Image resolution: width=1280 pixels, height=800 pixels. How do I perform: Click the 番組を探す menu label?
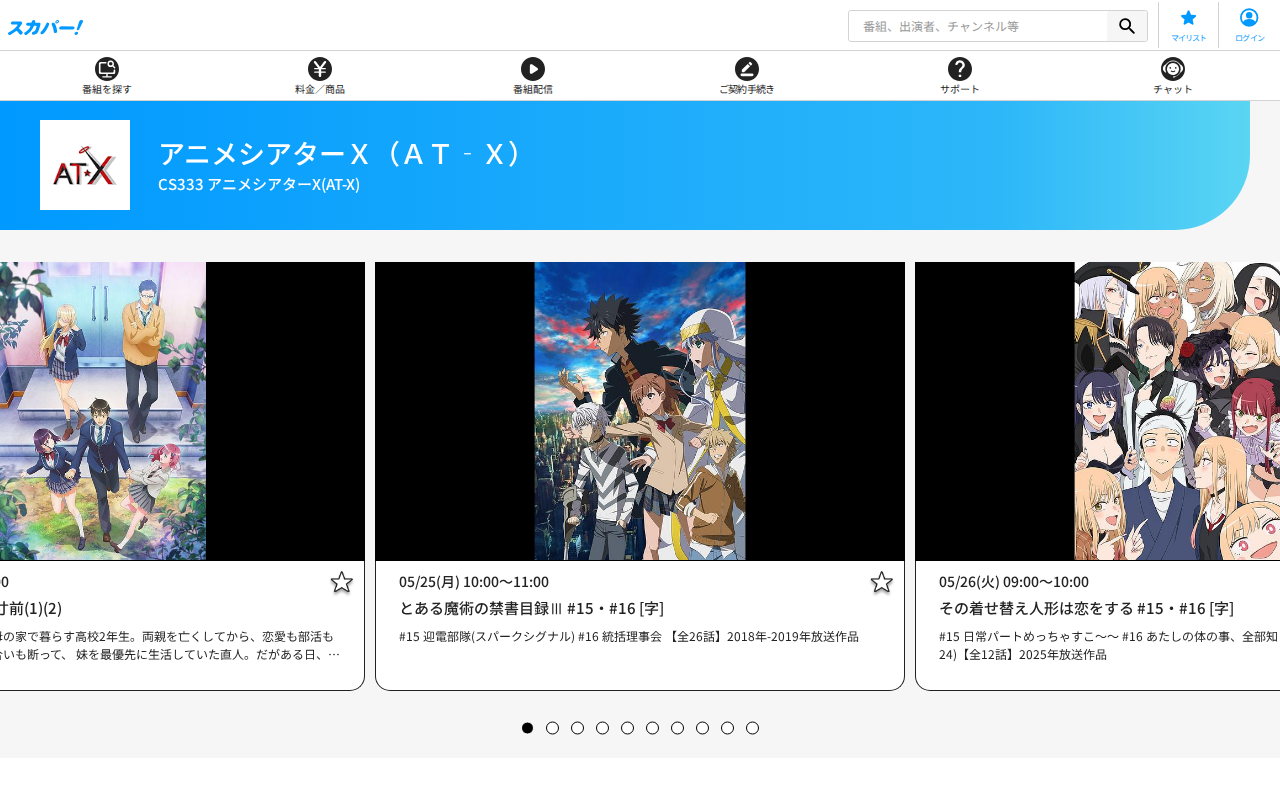tap(107, 89)
